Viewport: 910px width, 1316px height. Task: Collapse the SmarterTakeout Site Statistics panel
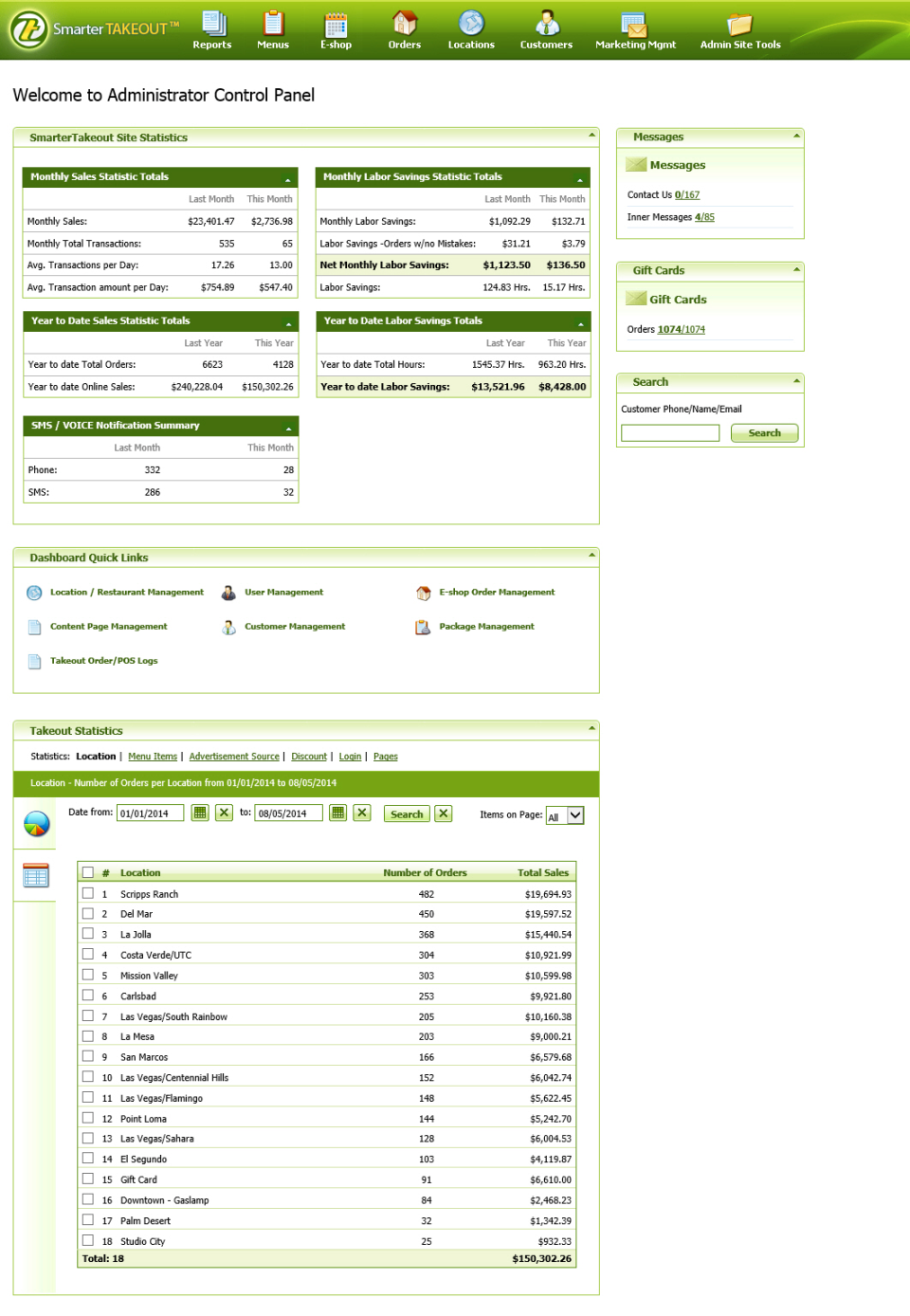[x=591, y=136]
